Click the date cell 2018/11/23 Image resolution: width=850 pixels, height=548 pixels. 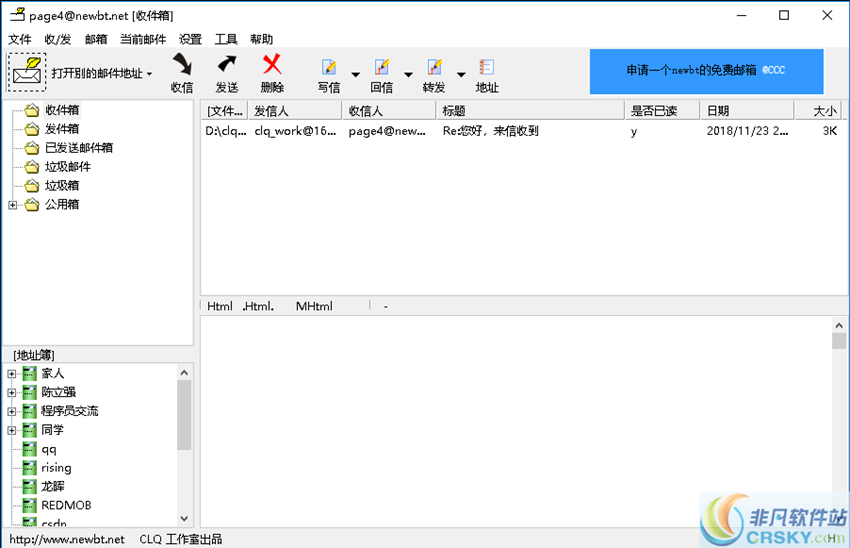748,131
